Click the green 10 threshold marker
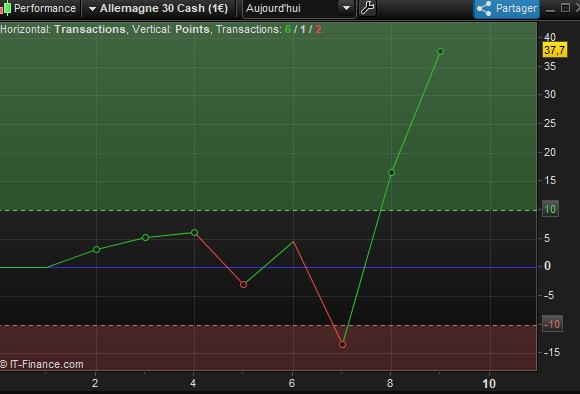Viewport: 580px width, 394px height. click(550, 209)
